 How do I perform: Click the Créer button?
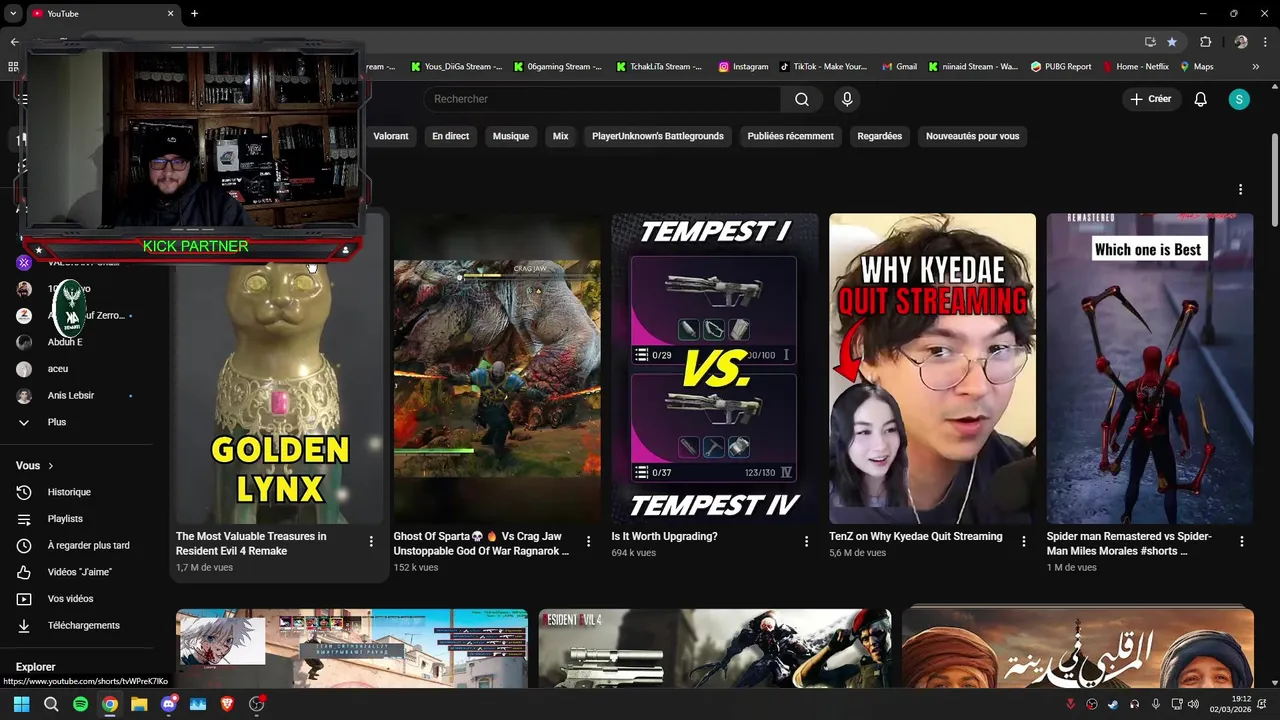pyautogui.click(x=1150, y=99)
